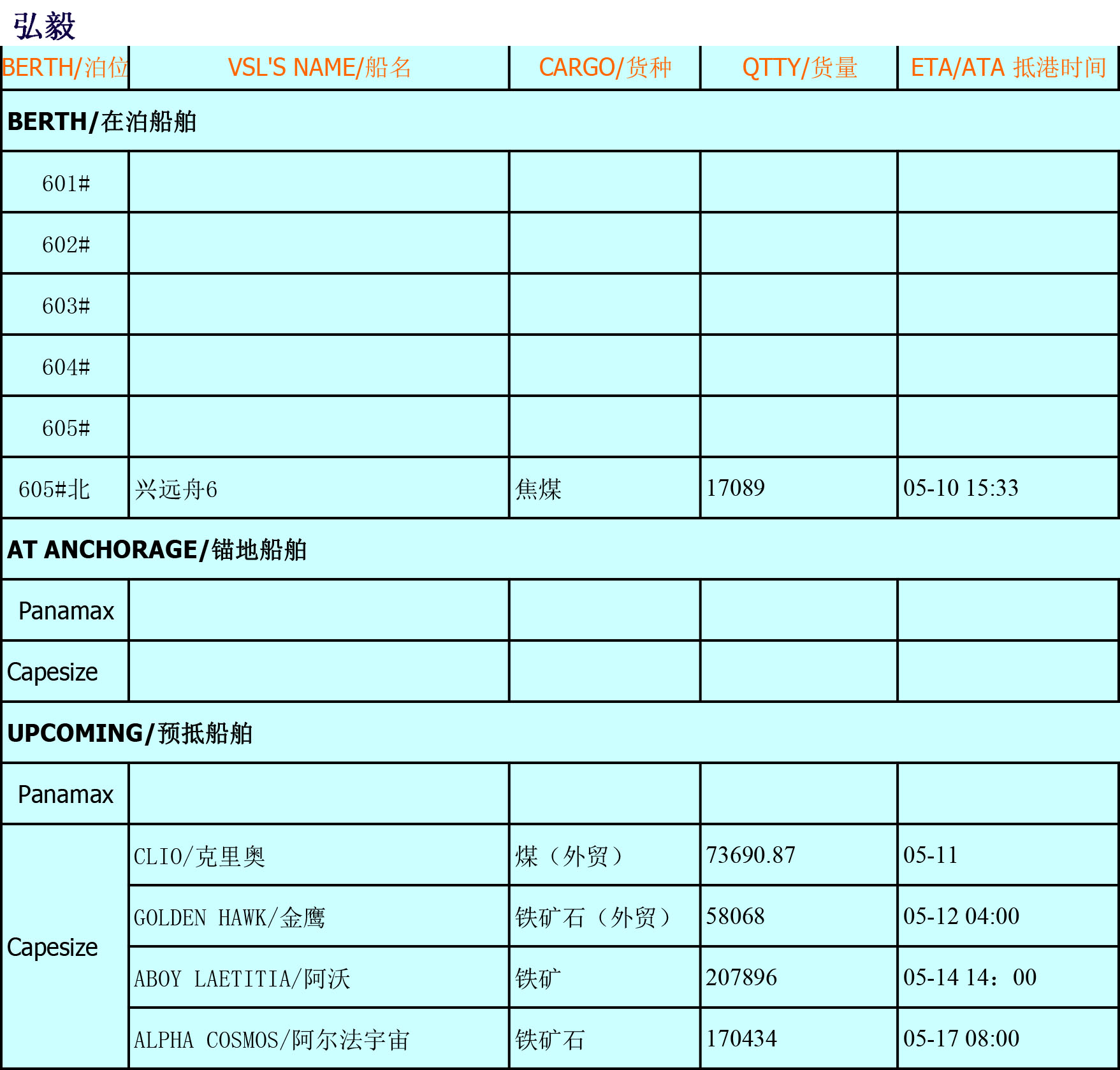Select the VSL'S NAME/船名 column header
The height and width of the screenshot is (1070, 1120).
pos(319,68)
